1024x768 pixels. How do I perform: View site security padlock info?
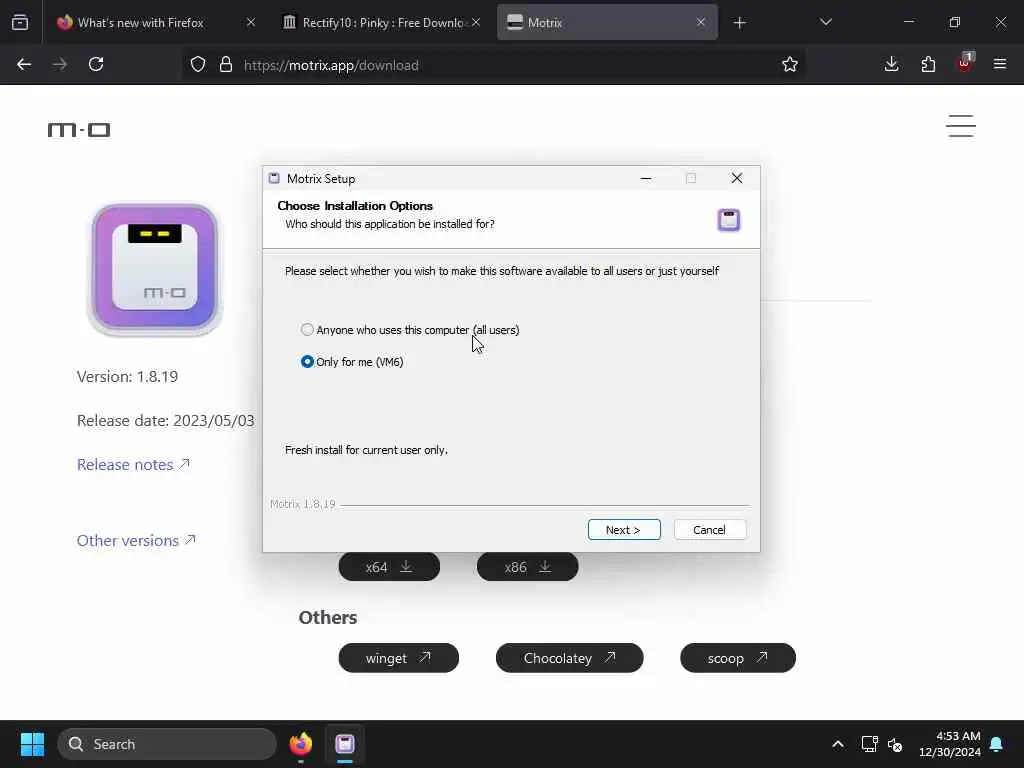point(226,65)
